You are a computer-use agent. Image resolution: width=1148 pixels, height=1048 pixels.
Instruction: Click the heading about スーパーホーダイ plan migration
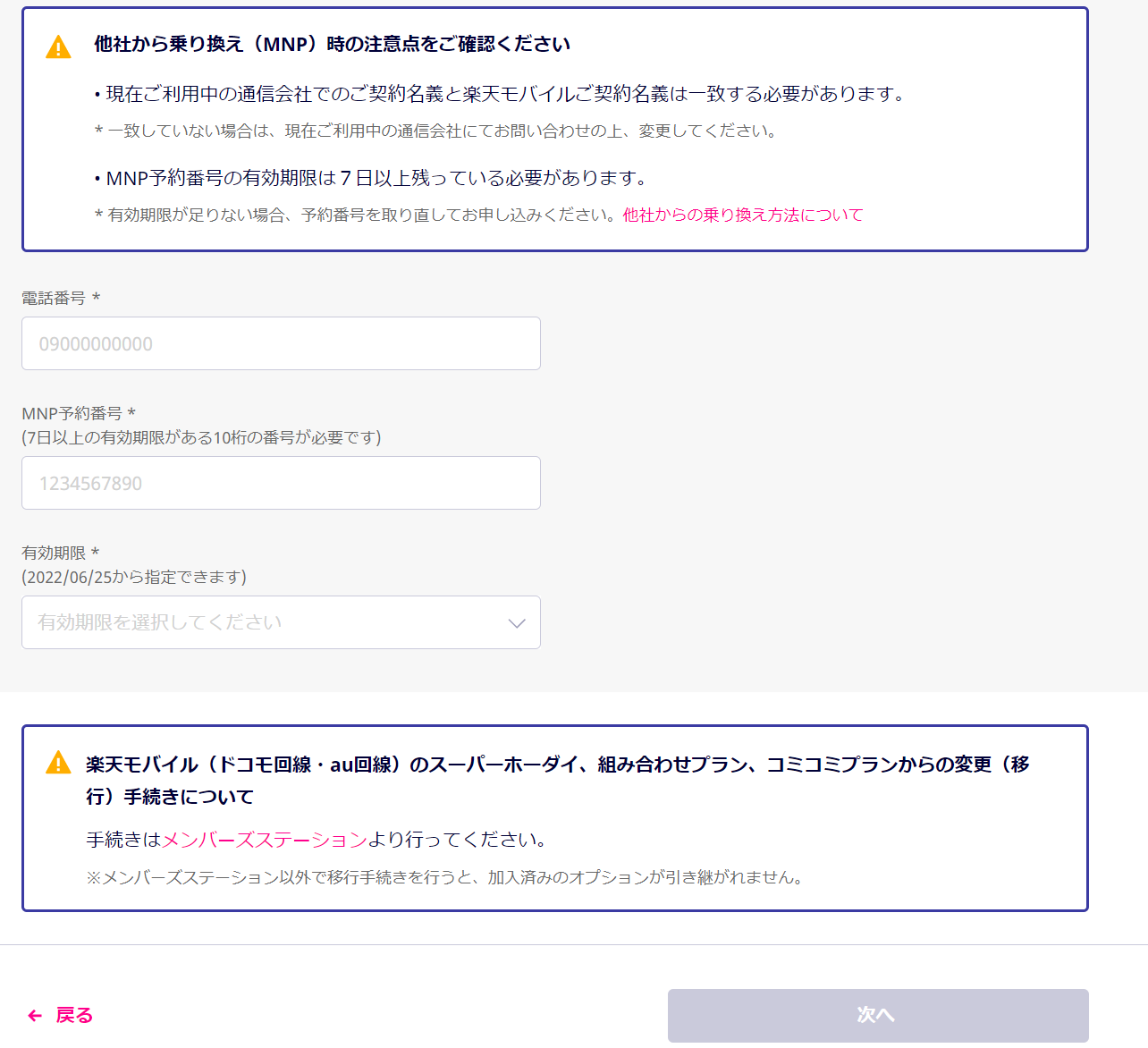tap(558, 781)
